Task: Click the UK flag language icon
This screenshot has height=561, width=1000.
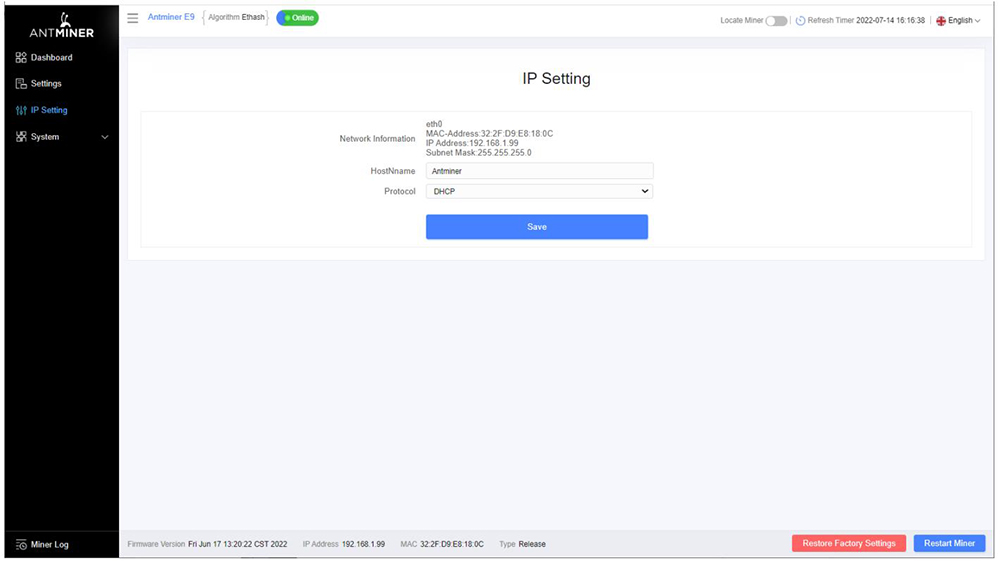Action: [x=941, y=21]
